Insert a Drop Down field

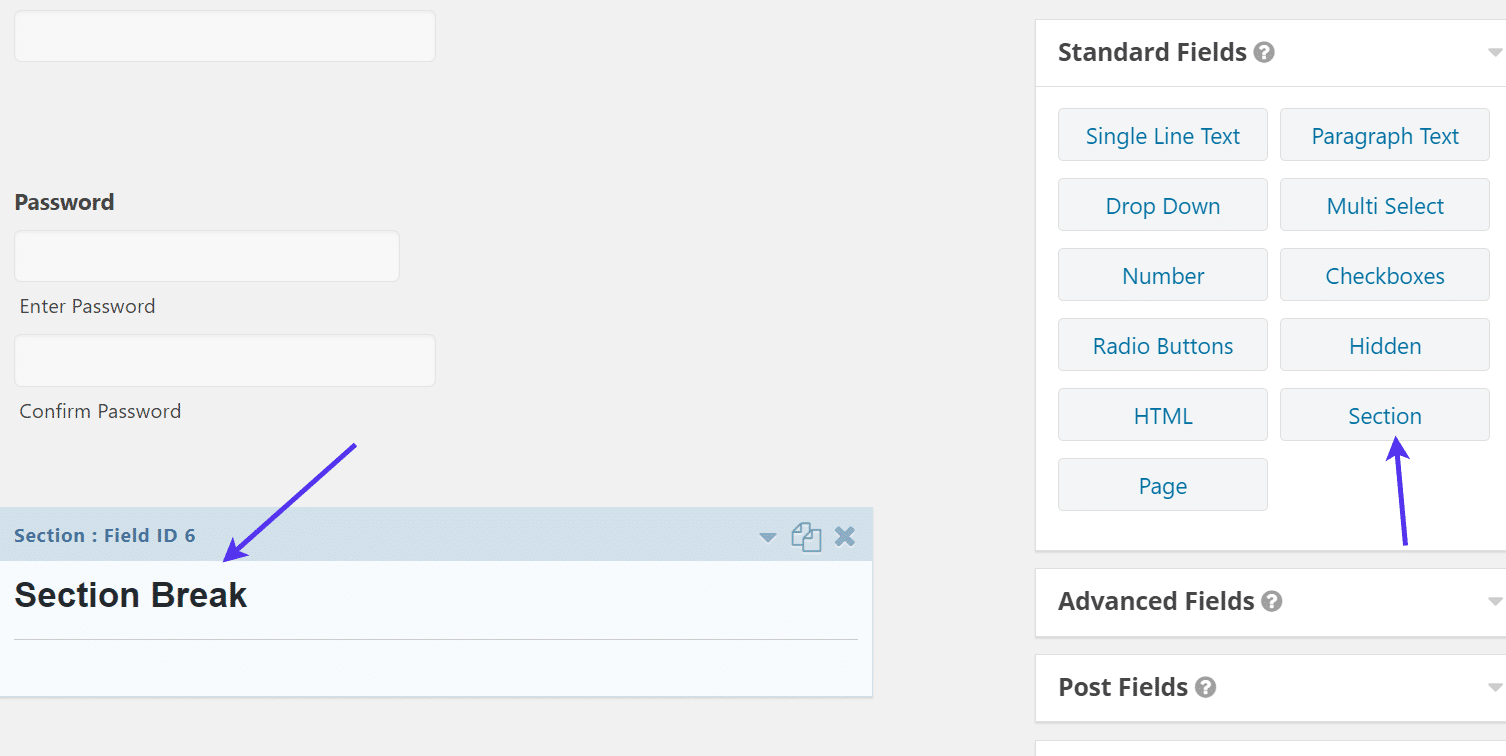[1162, 204]
